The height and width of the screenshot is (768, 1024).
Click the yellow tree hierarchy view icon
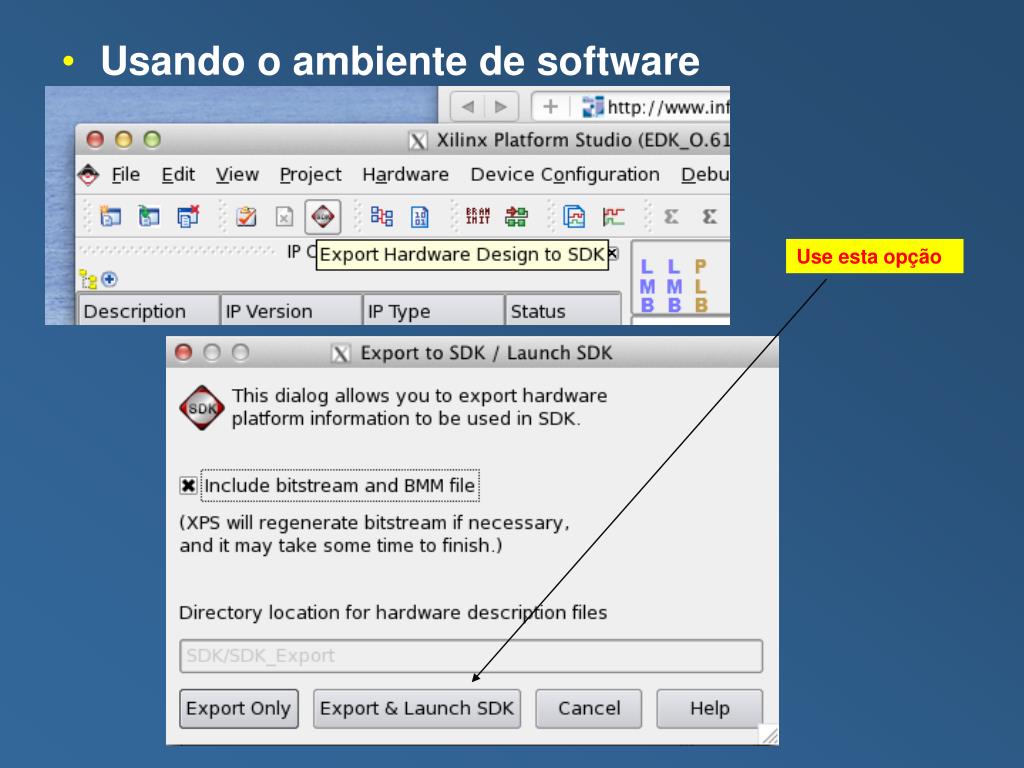point(88,279)
